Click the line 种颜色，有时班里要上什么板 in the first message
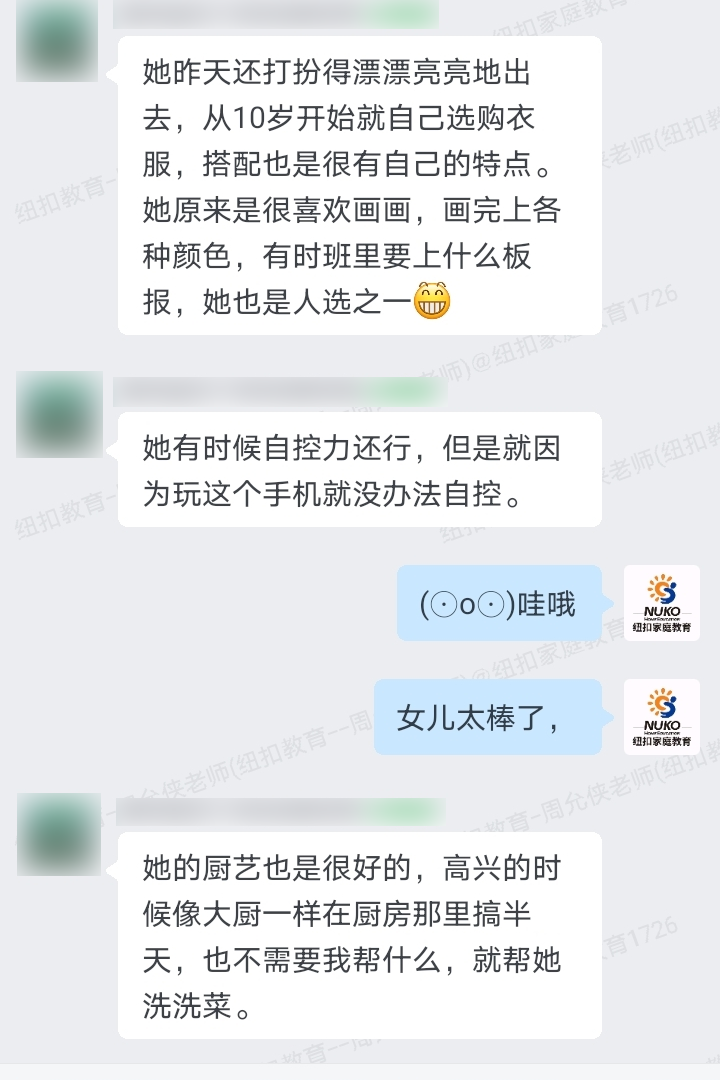The image size is (720, 1080). pyautogui.click(x=337, y=256)
